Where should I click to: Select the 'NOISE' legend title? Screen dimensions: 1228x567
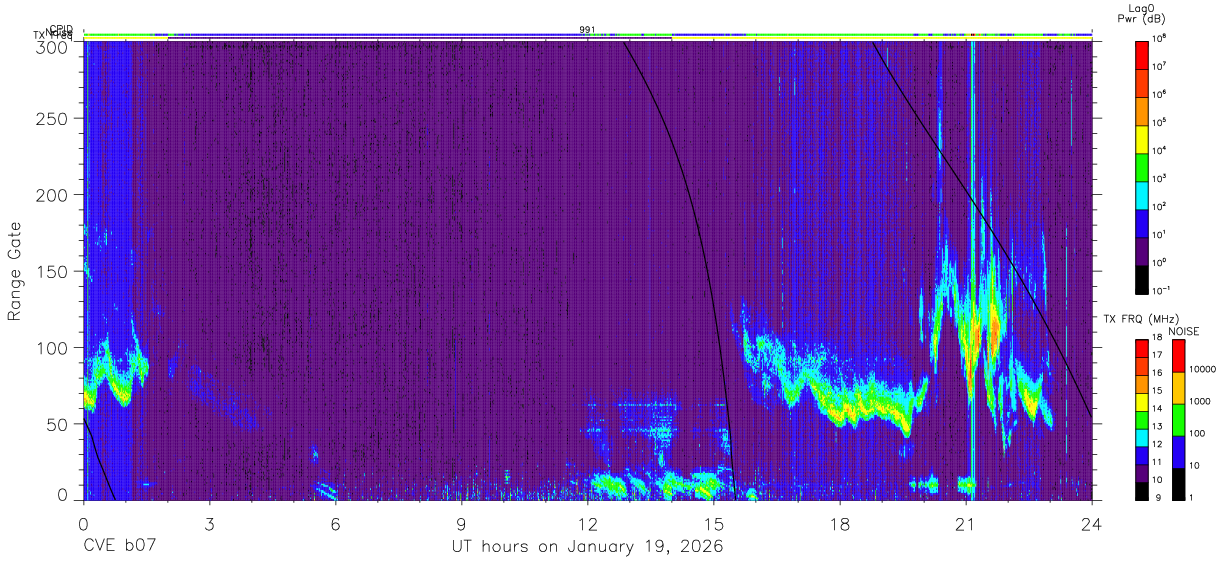pyautogui.click(x=1183, y=331)
